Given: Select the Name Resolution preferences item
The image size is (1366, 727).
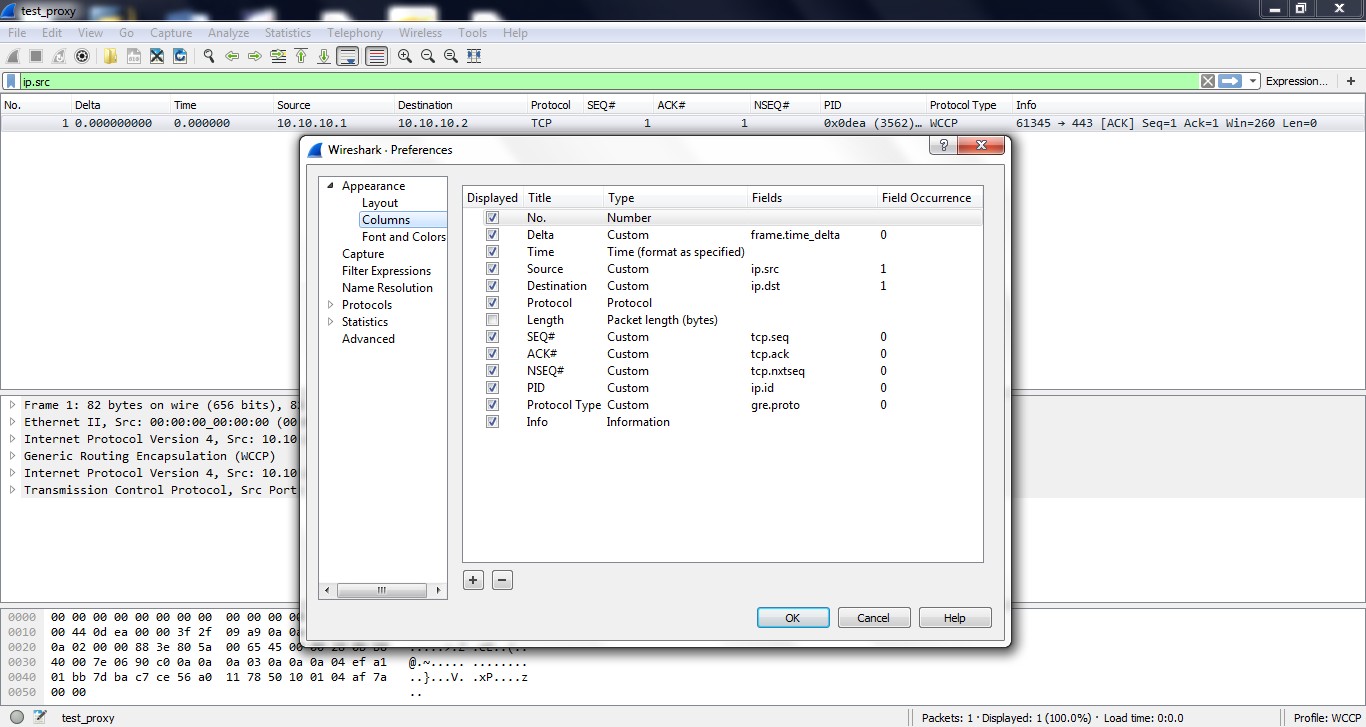Looking at the screenshot, I should click(387, 288).
